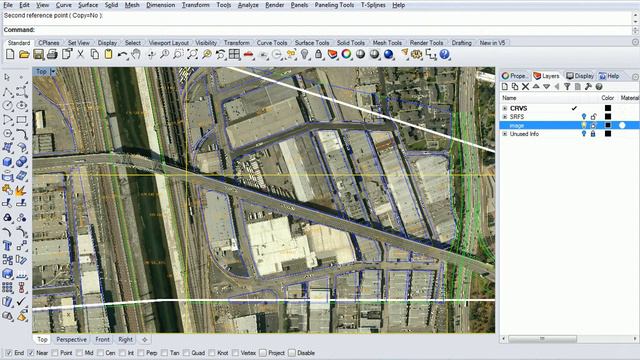Image resolution: width=640 pixels, height=360 pixels.
Task: Open the File menu
Action: 8,5
